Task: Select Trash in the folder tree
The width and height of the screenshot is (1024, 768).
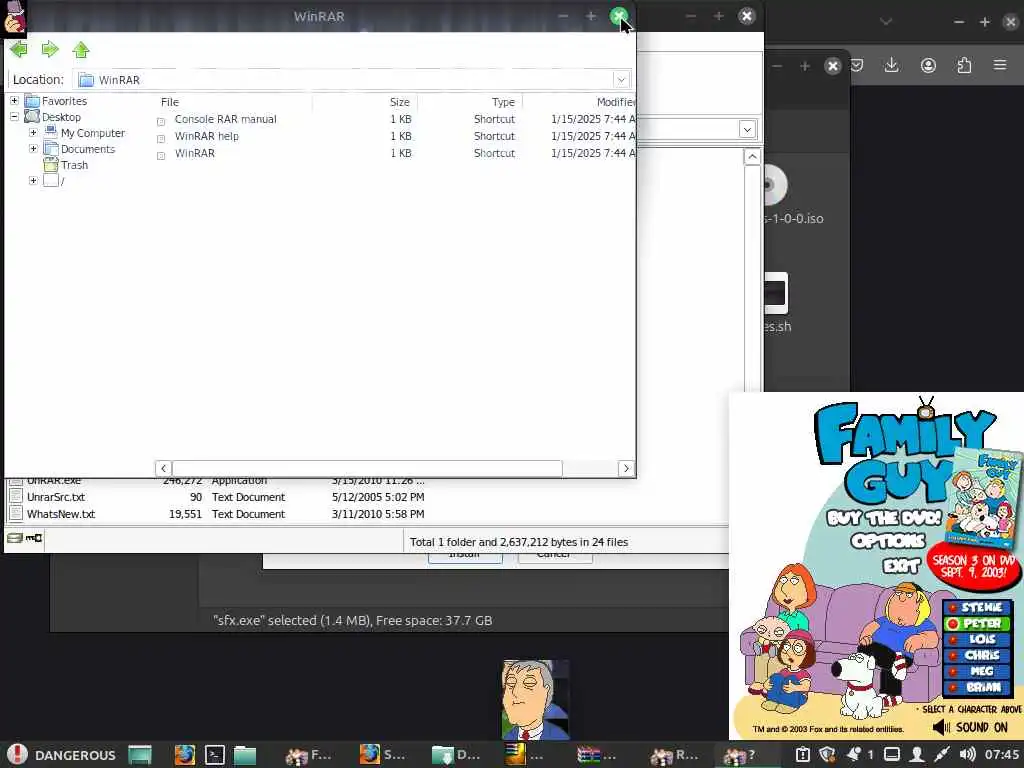Action: 74,165
